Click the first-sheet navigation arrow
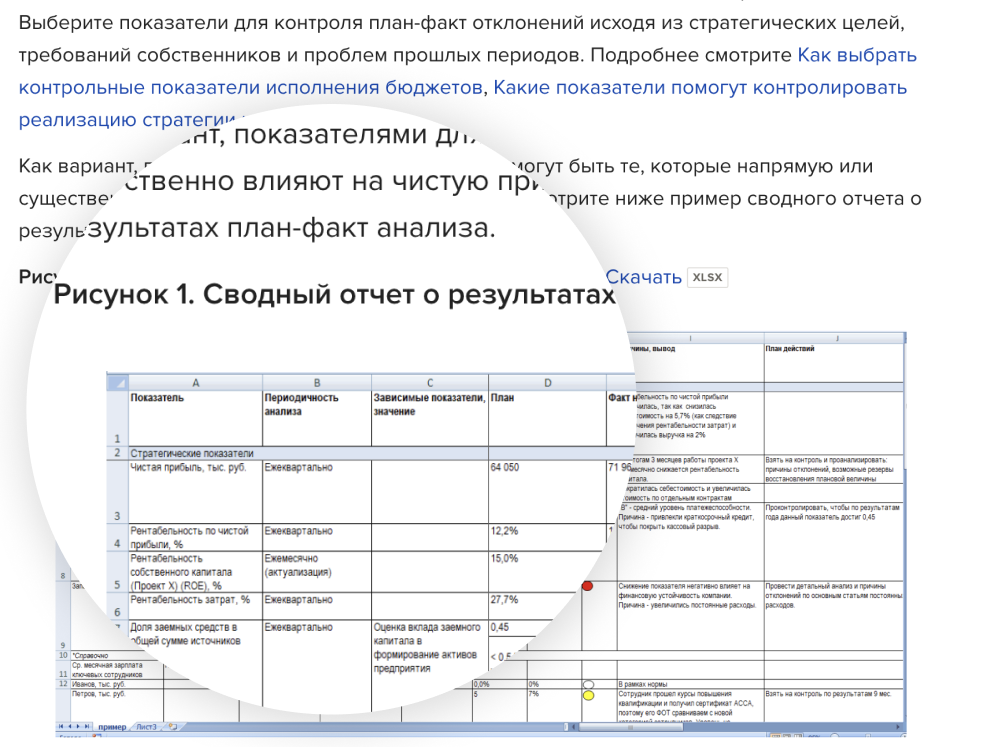This screenshot has width=990, height=747. point(61,727)
